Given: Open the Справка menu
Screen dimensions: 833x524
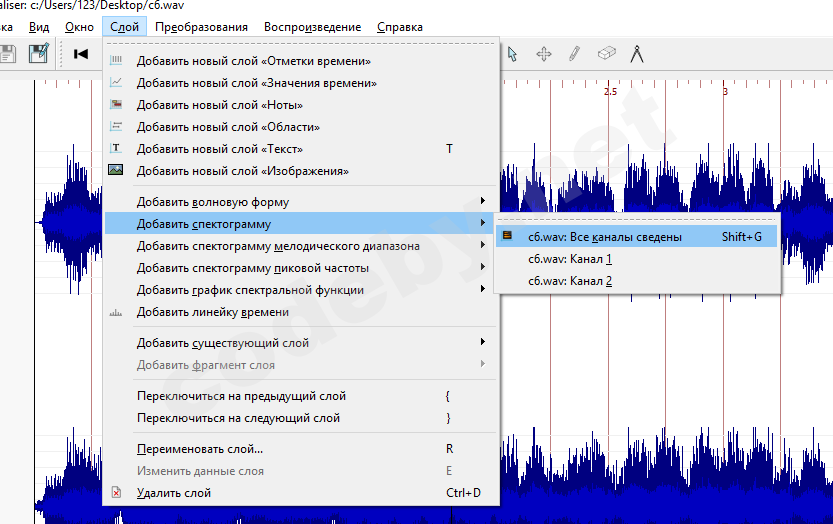Looking at the screenshot, I should 400,27.
